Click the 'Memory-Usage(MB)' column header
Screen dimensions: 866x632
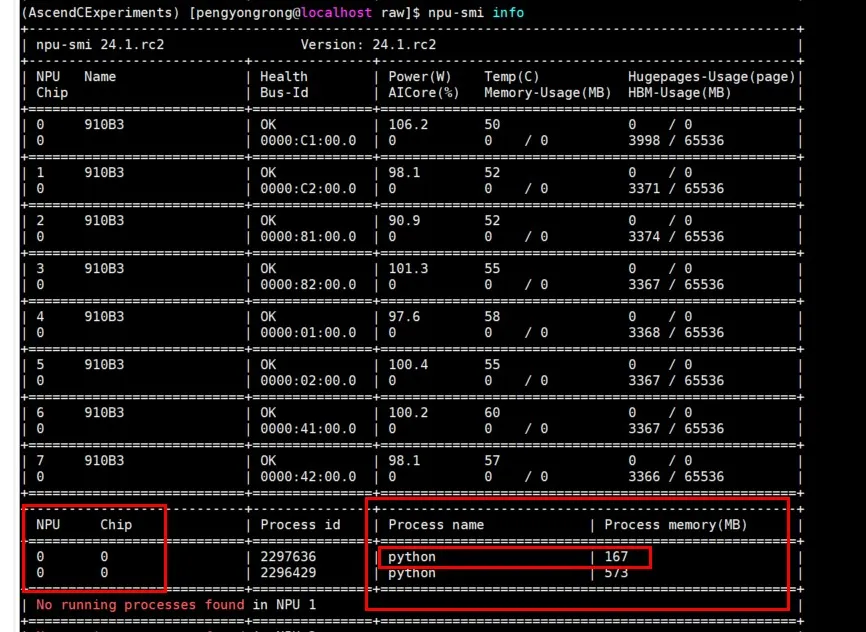click(x=548, y=92)
